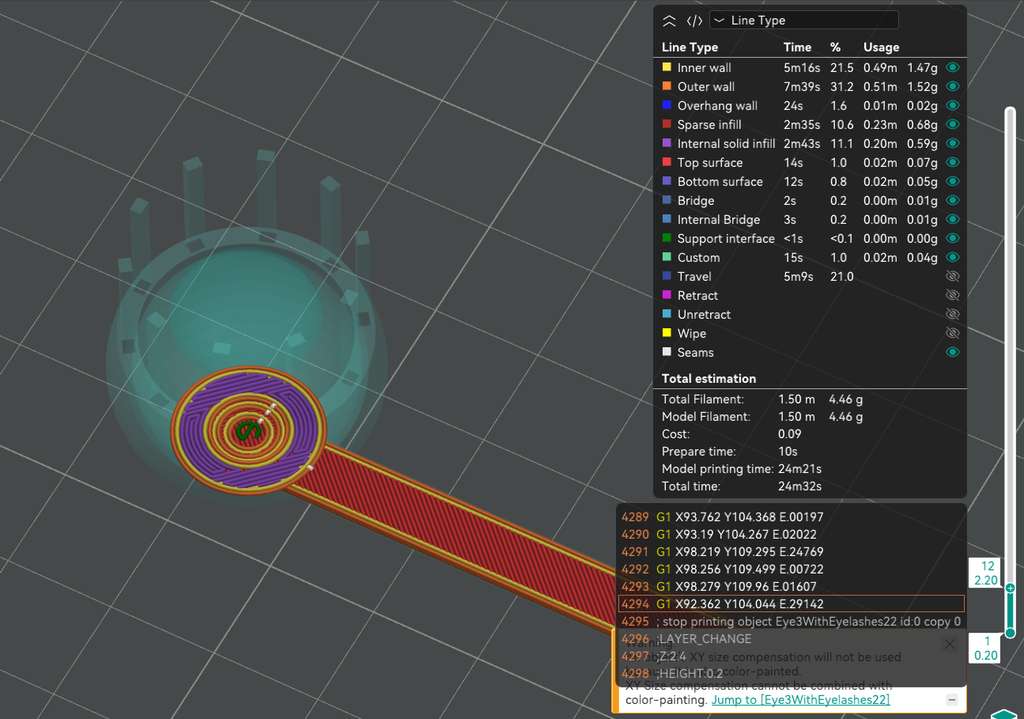Select G-code line 4296 LAYER_CHANGE
Image resolution: width=1024 pixels, height=719 pixels.
coord(791,639)
